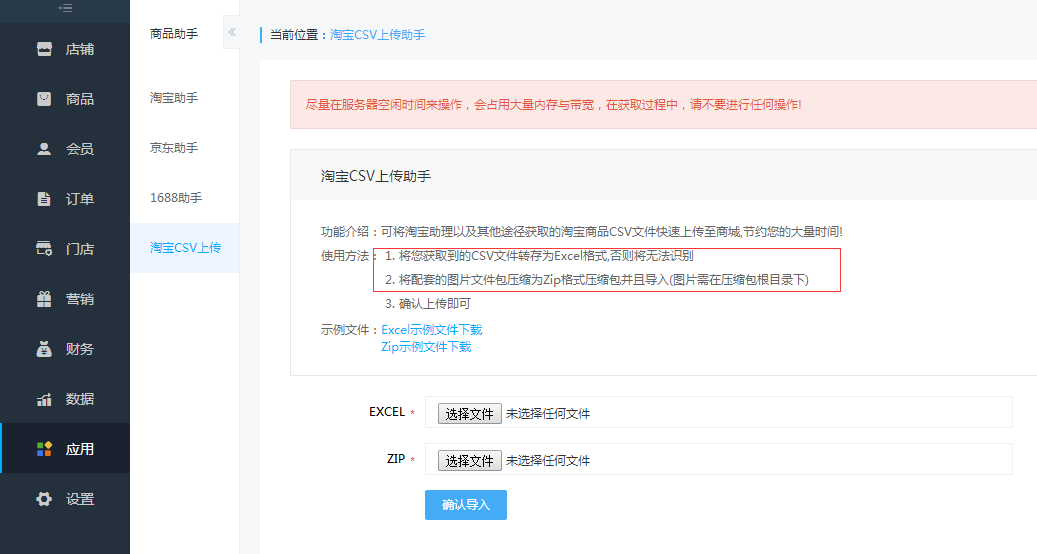Click the 会员 member person icon
The width and height of the screenshot is (1037, 554).
pos(44,149)
